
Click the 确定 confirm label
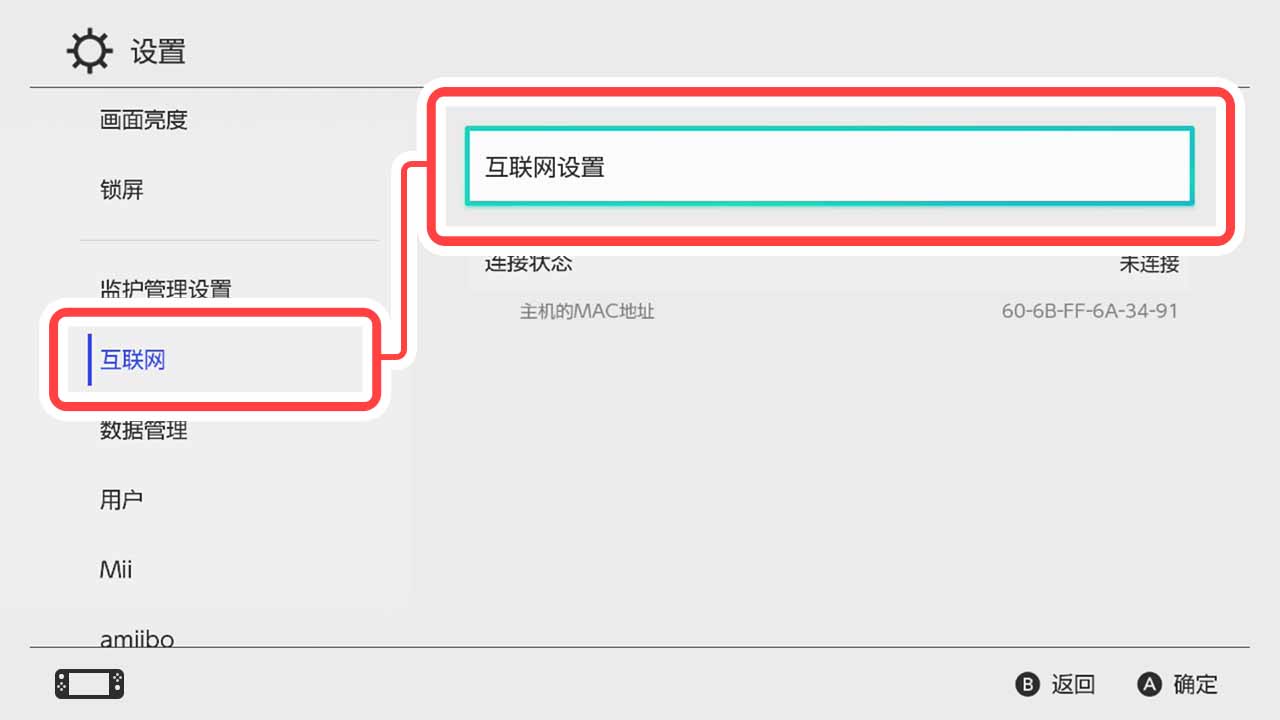(x=1195, y=684)
